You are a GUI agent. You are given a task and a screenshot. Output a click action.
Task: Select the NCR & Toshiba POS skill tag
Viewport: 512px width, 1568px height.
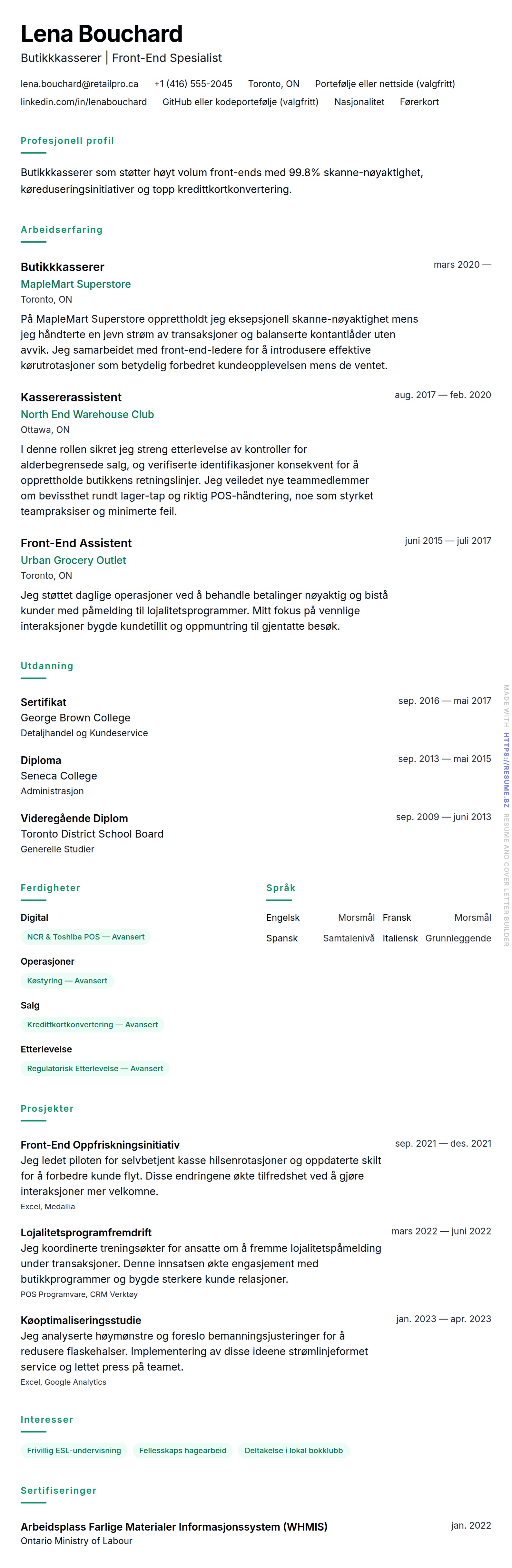(86, 937)
